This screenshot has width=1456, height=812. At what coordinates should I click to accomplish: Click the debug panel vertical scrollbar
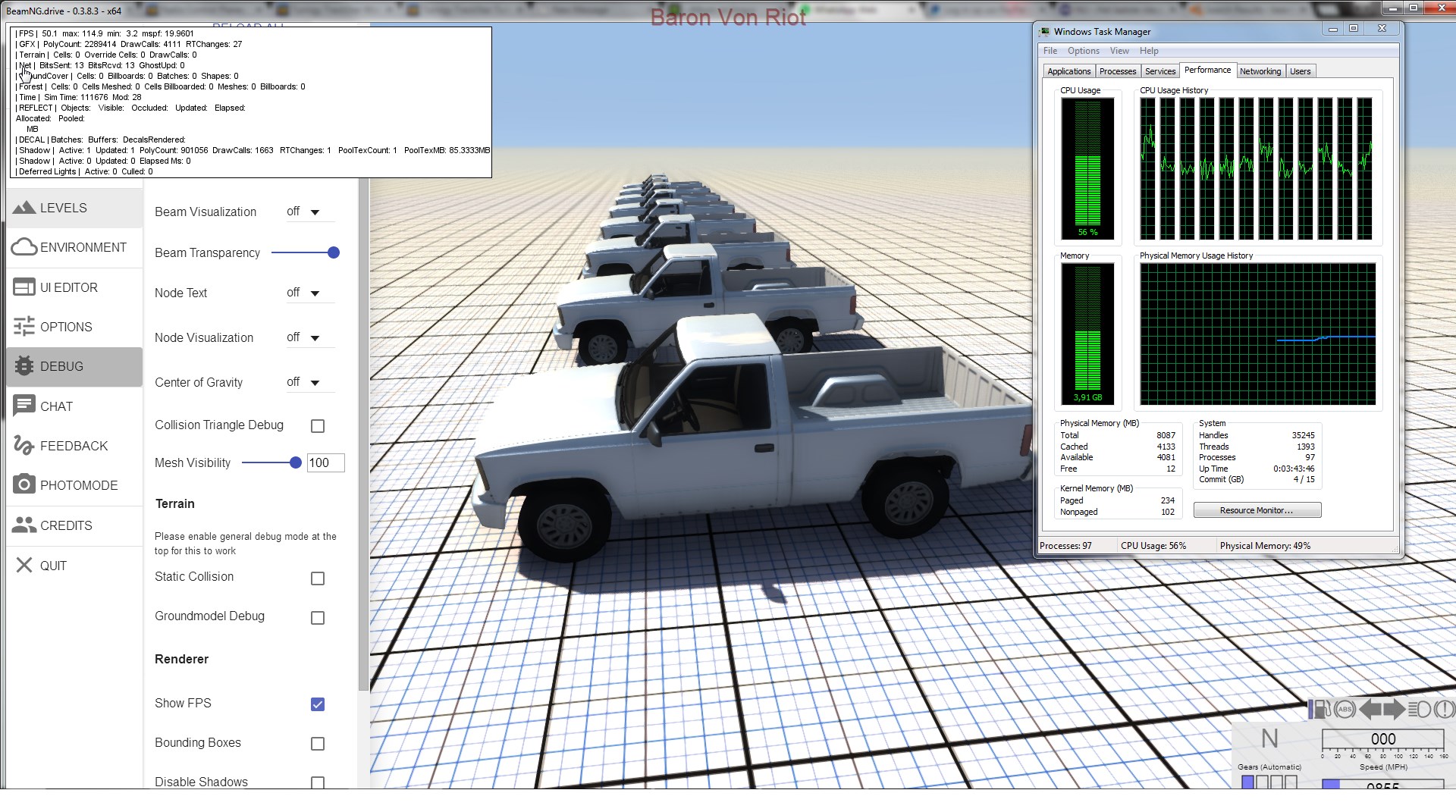363,436
